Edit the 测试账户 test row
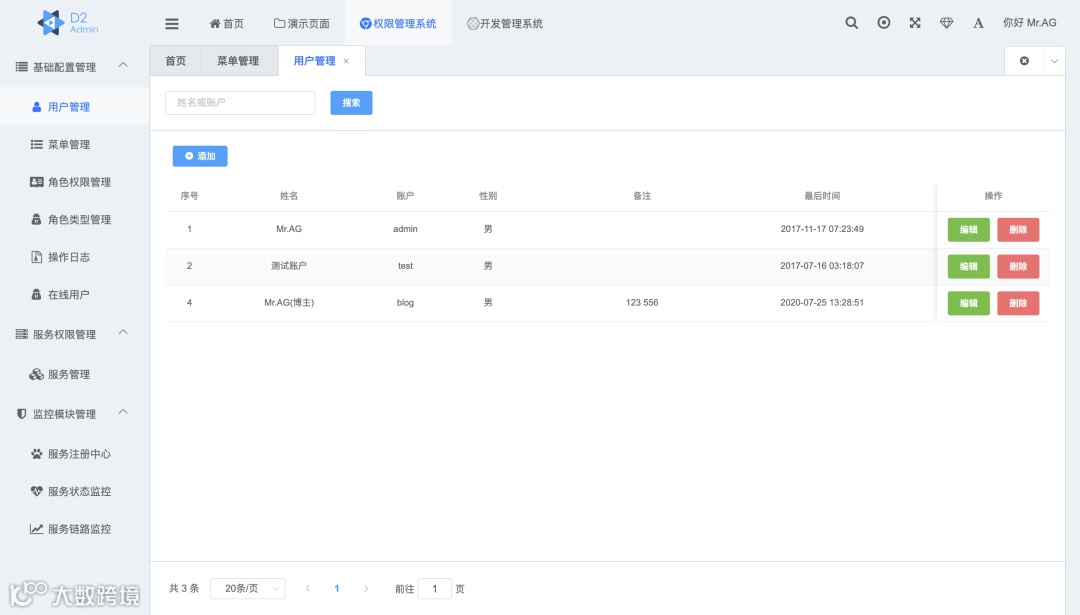Viewport: 1080px width, 615px height. 968,266
